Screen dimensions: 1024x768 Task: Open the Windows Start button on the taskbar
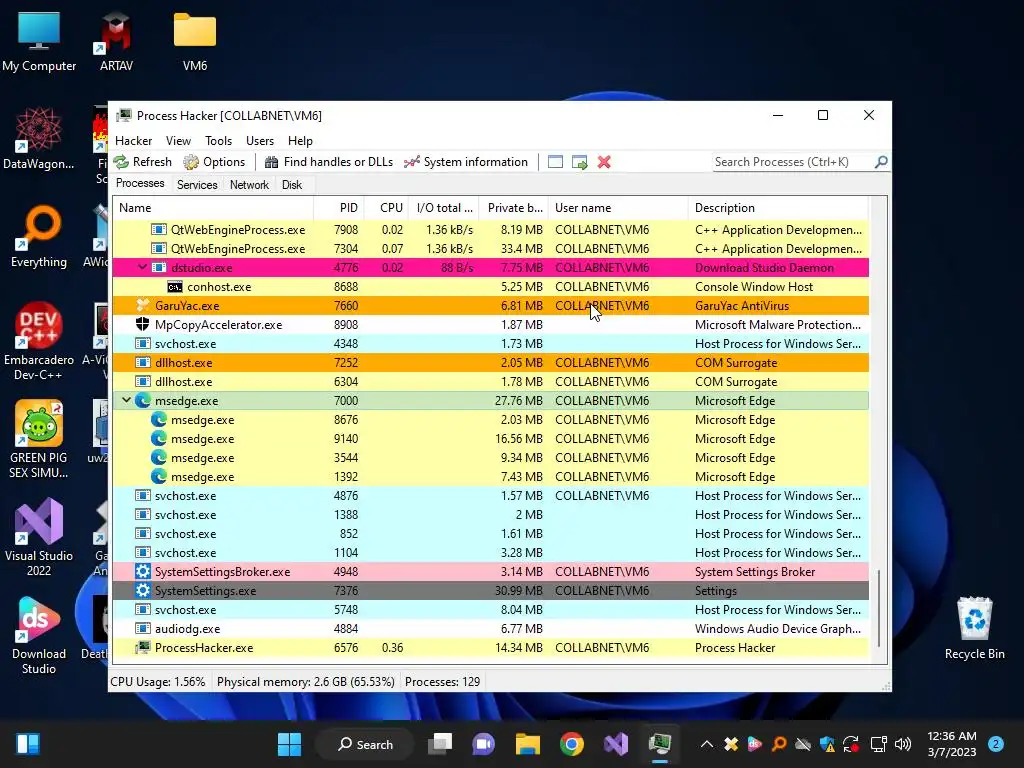click(x=289, y=744)
